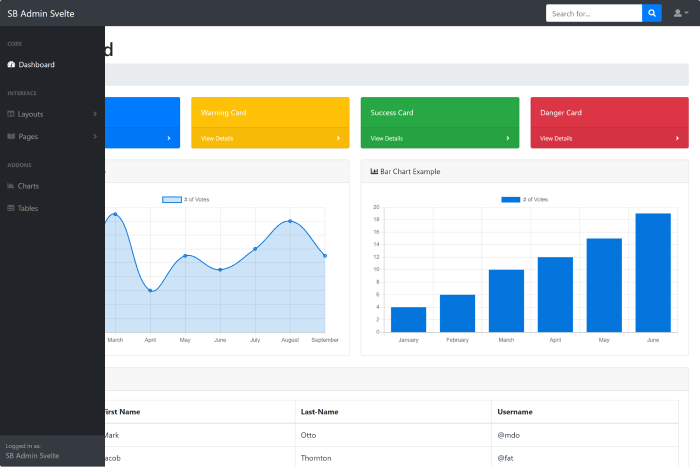Click the arrow on the blue Primary card footer

point(169,138)
